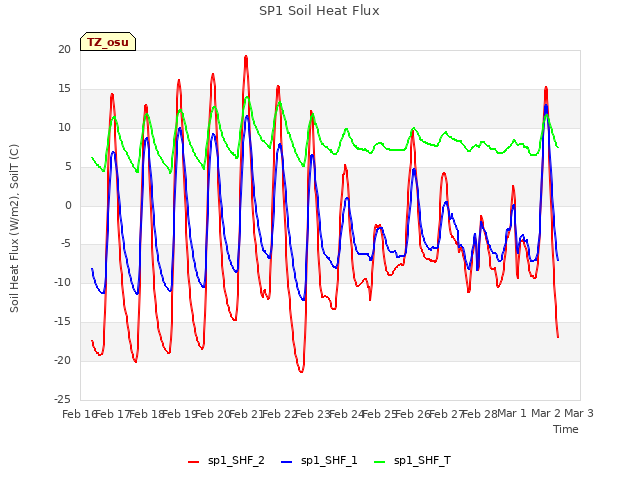Click the y-axis label Soil Heat Flux
Image resolution: width=640 pixels, height=480 pixels.
tap(14, 228)
